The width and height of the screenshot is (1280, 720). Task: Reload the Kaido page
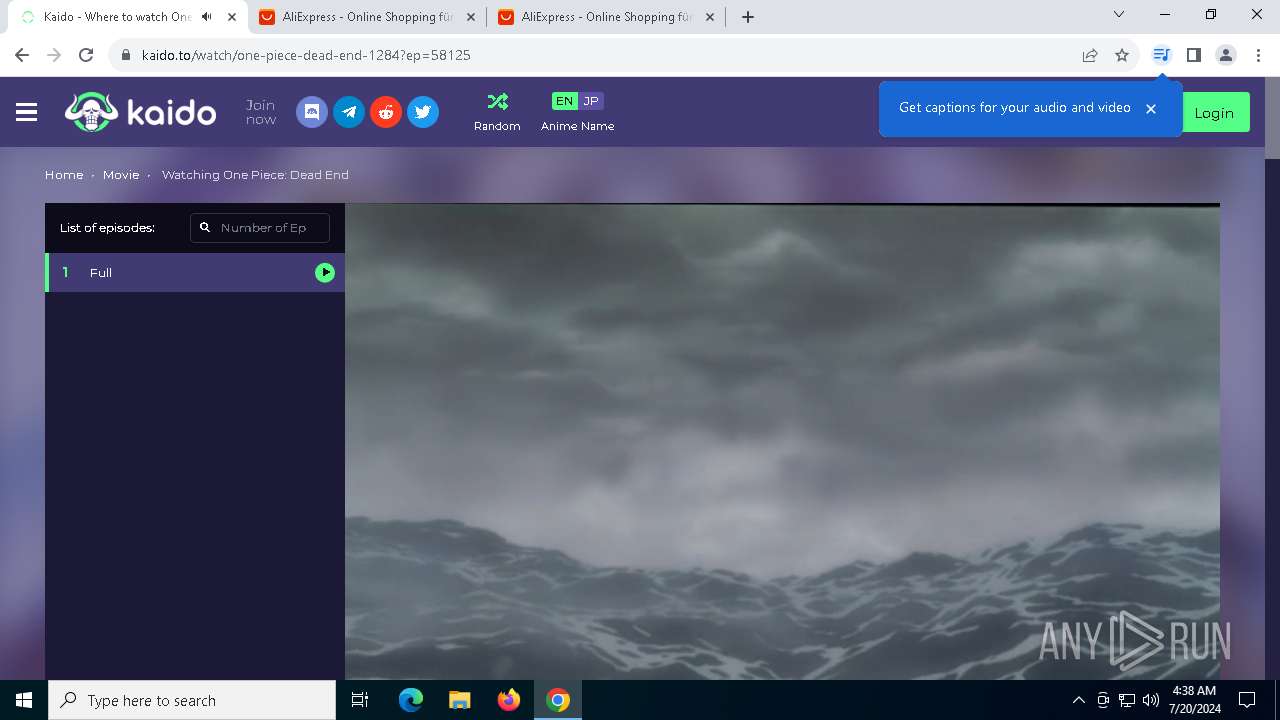[86, 55]
